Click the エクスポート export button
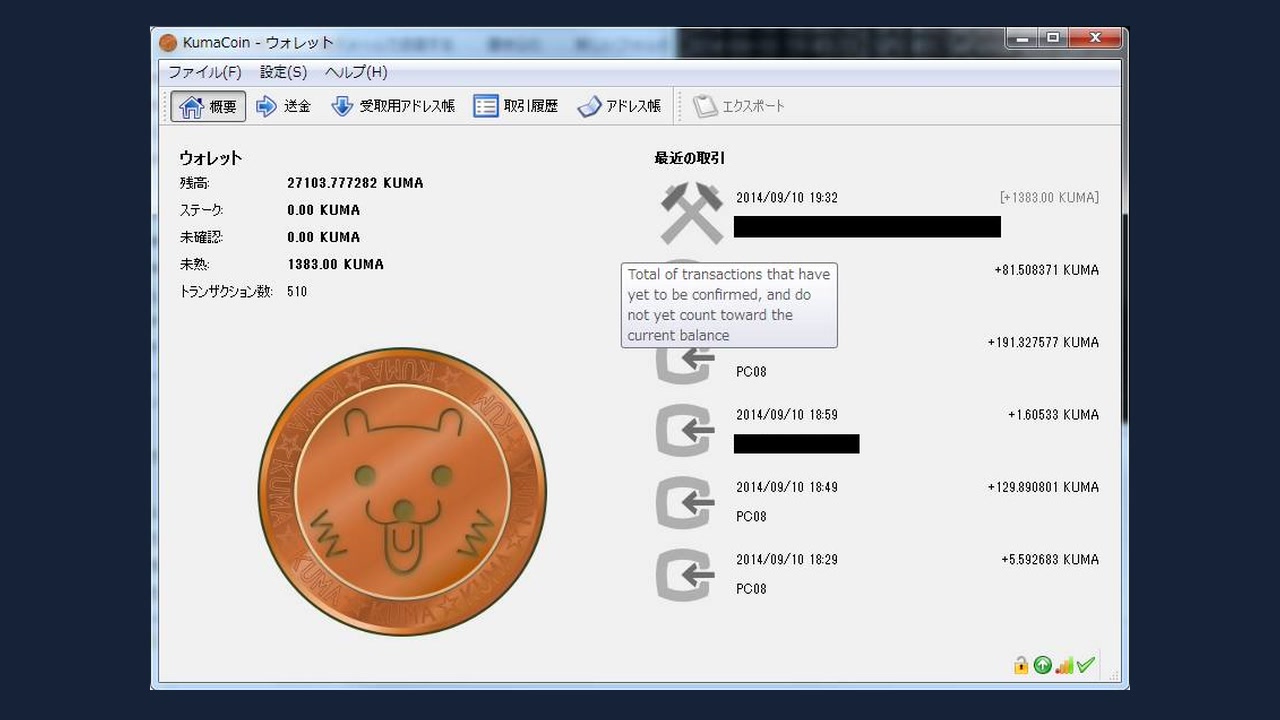The height and width of the screenshot is (720, 1280). click(x=740, y=106)
